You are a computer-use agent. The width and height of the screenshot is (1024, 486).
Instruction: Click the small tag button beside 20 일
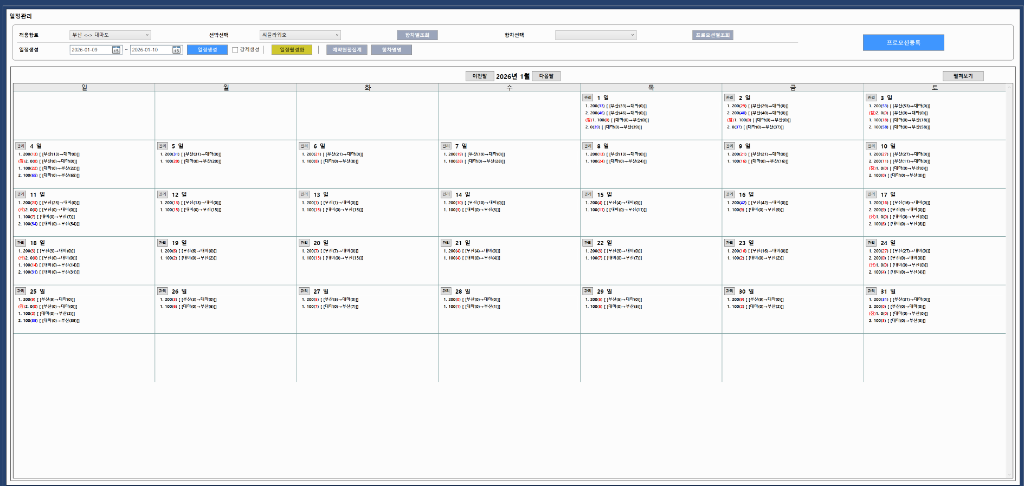point(304,242)
